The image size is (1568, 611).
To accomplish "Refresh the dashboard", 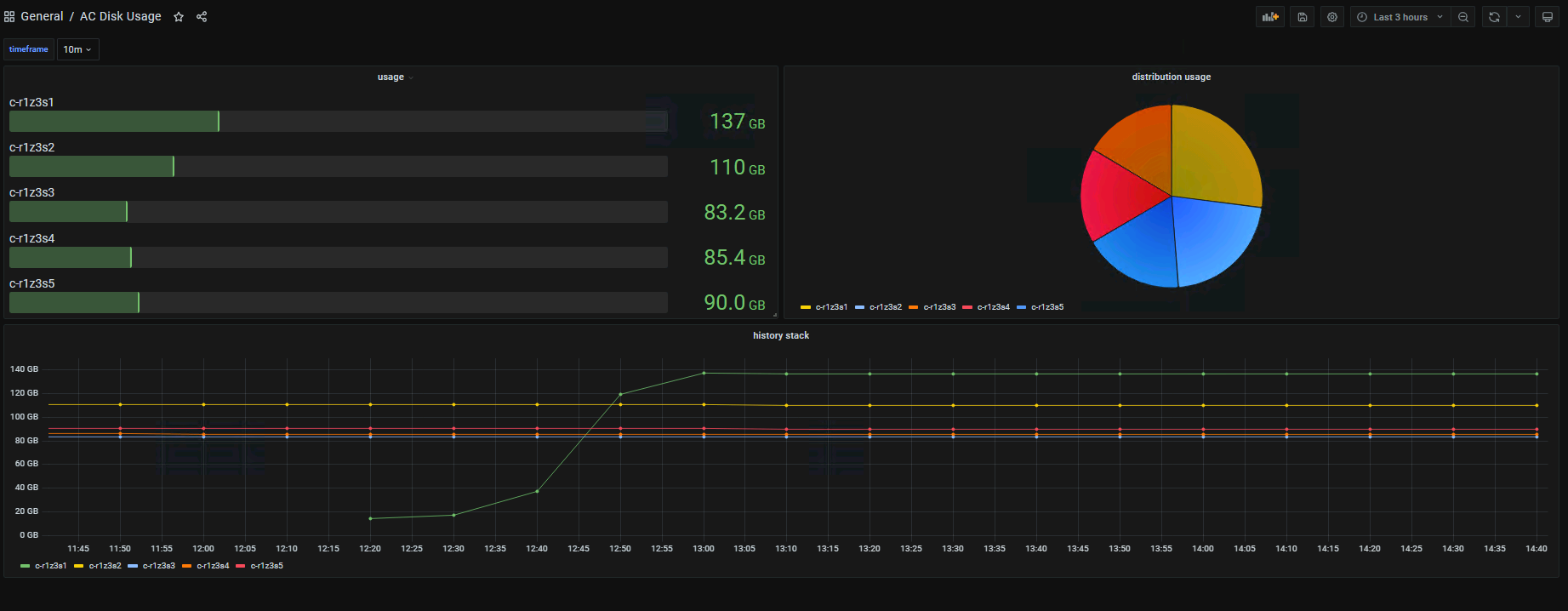I will (1494, 17).
